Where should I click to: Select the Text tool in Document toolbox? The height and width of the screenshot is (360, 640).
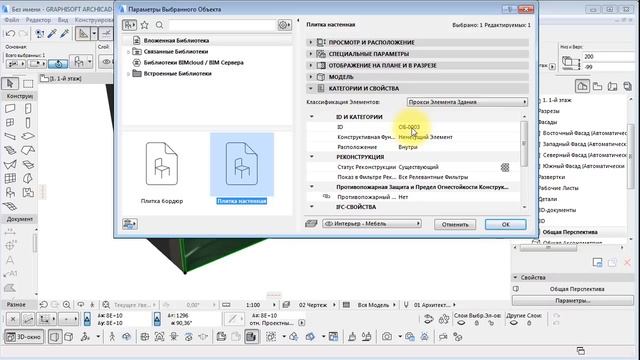coord(10,260)
